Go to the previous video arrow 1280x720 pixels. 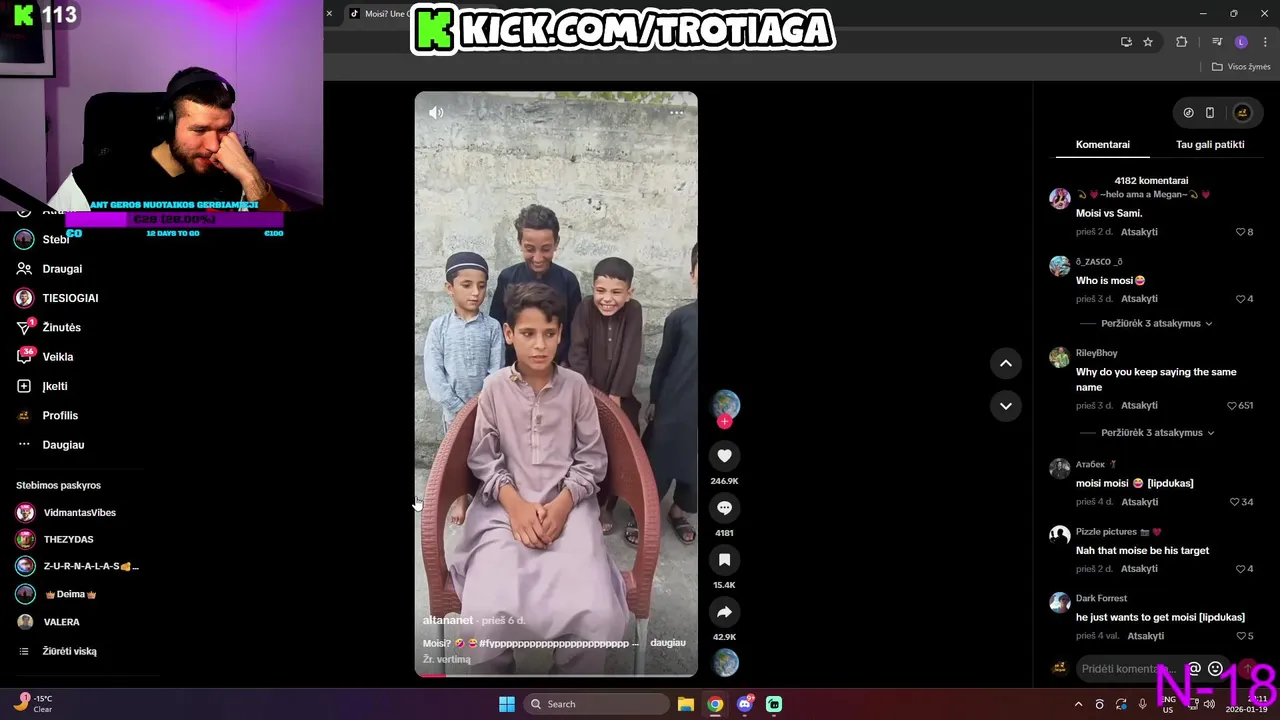[x=1006, y=363]
